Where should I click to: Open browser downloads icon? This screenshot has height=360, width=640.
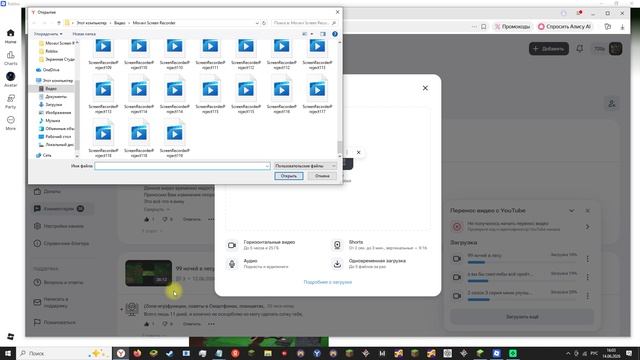click(622, 27)
